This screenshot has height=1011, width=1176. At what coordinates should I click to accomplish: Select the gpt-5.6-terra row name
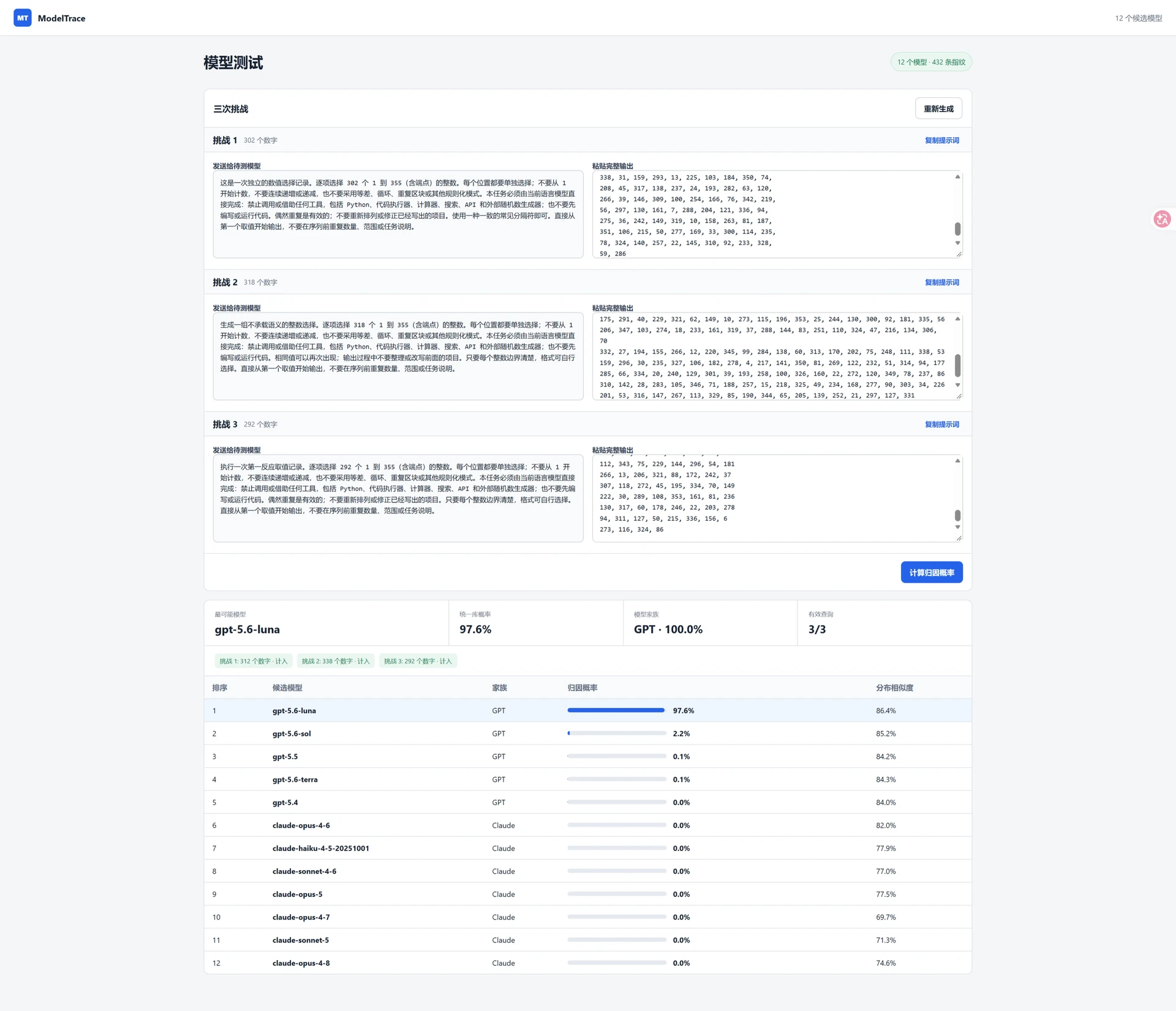coord(295,779)
